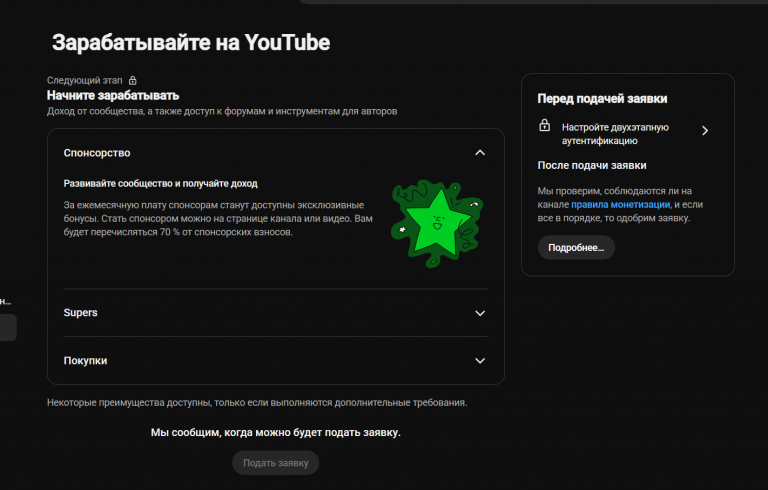Click the Покупки section title

click(85, 361)
